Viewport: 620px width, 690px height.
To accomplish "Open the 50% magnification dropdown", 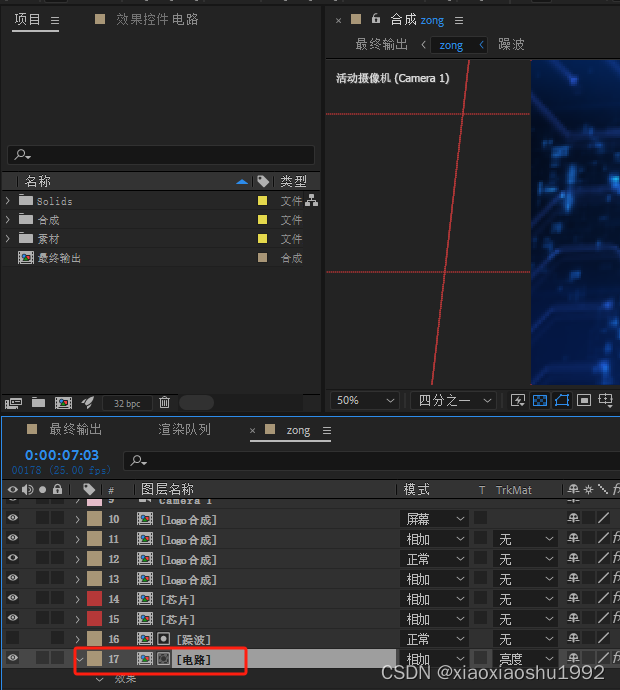I will pos(365,400).
